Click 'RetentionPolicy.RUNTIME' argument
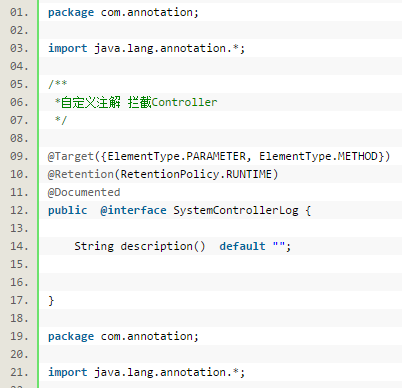This screenshot has width=402, height=388. coord(196,174)
